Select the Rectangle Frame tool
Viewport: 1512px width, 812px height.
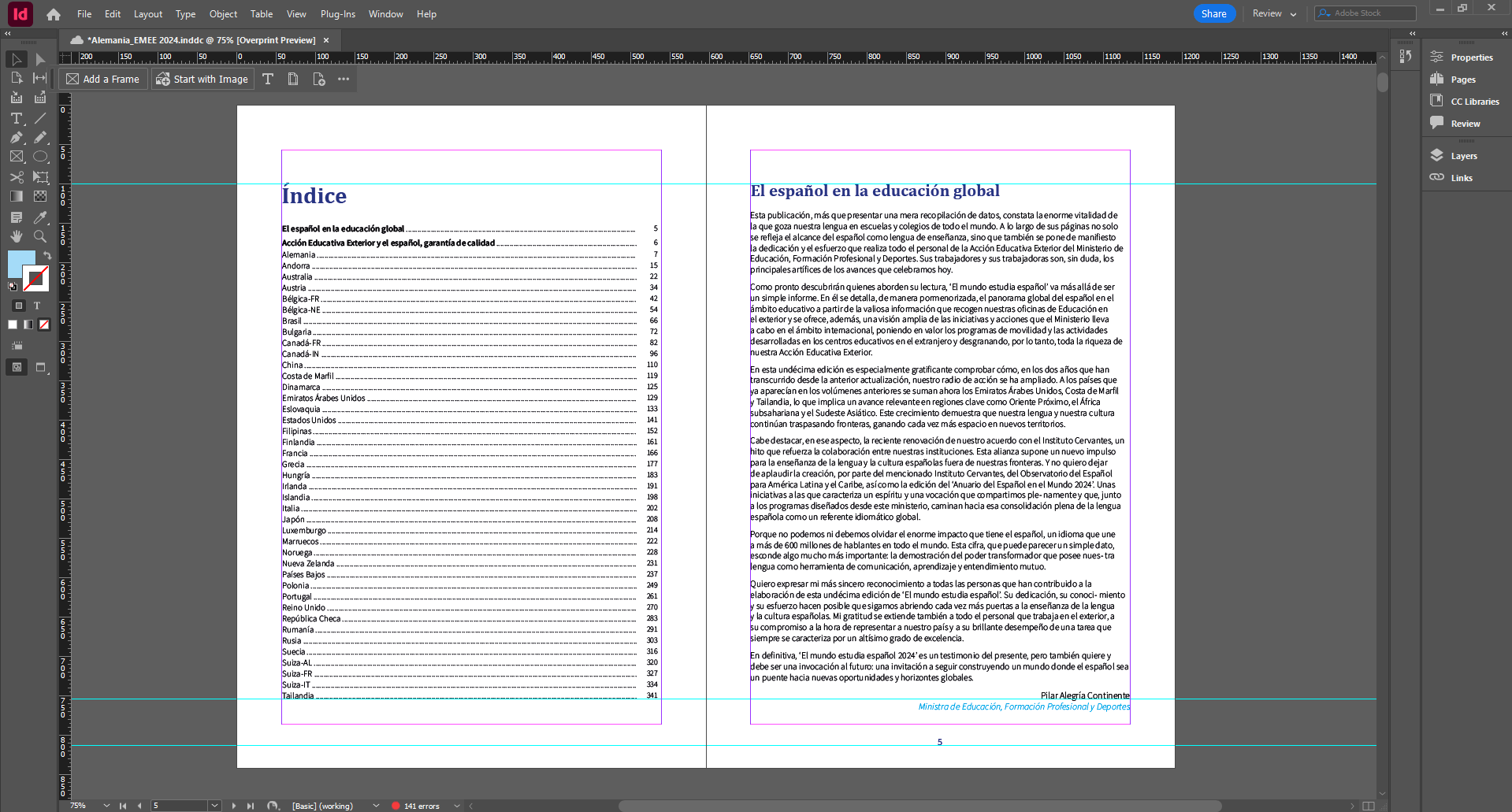click(x=16, y=157)
